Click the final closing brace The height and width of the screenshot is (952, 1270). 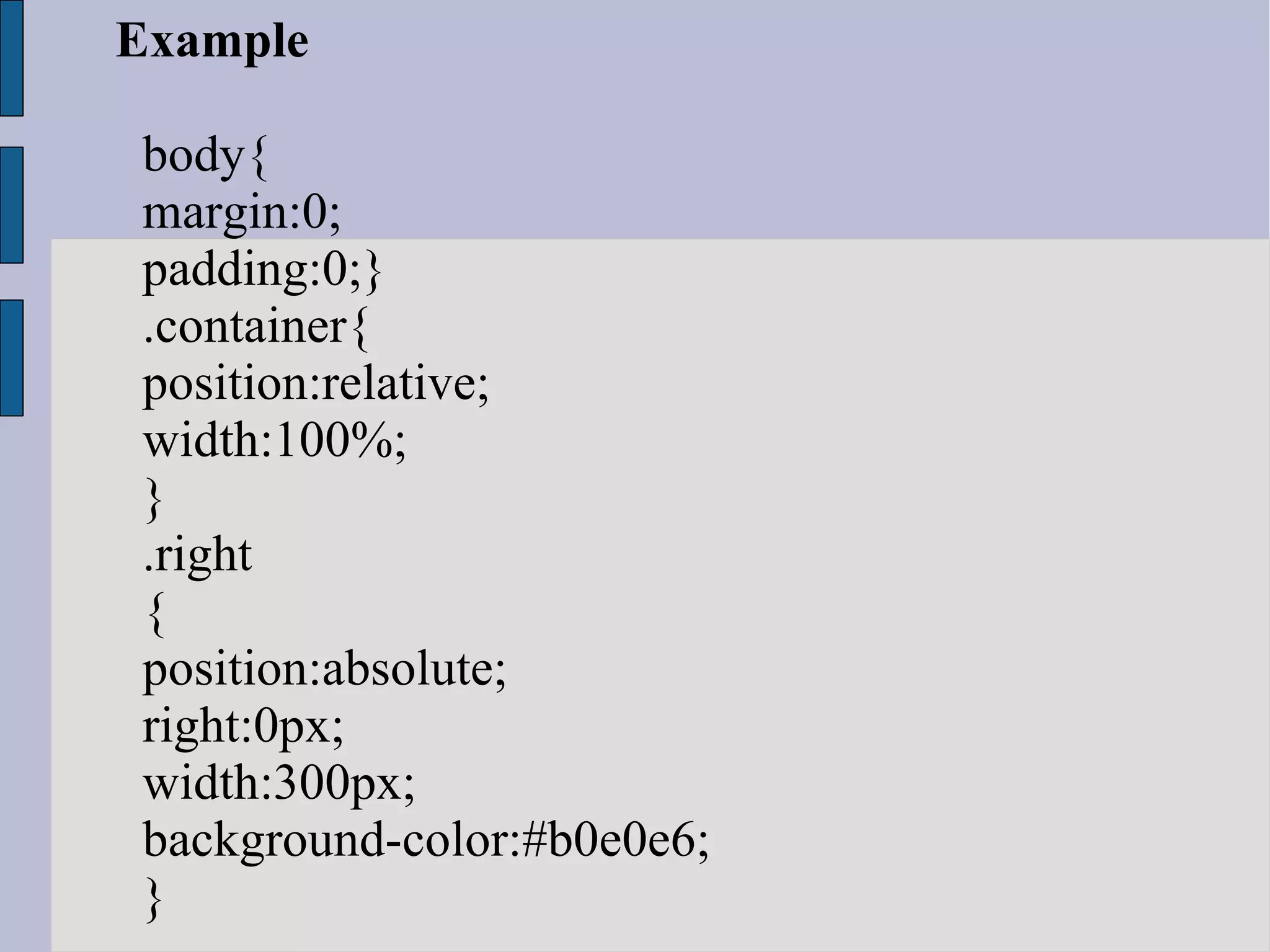(x=154, y=899)
